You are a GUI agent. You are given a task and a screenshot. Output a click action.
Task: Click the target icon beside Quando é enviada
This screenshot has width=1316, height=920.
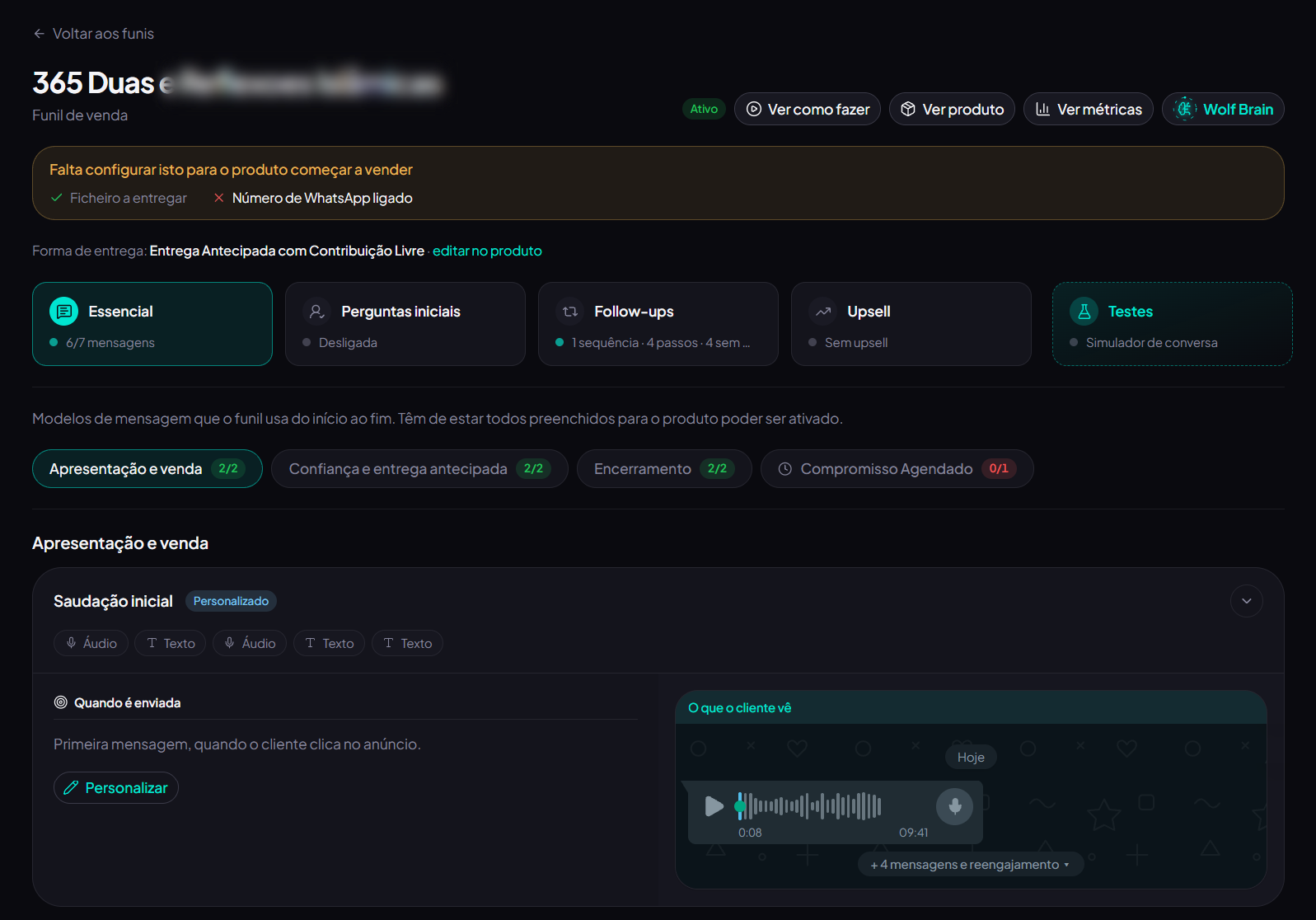pyautogui.click(x=60, y=702)
